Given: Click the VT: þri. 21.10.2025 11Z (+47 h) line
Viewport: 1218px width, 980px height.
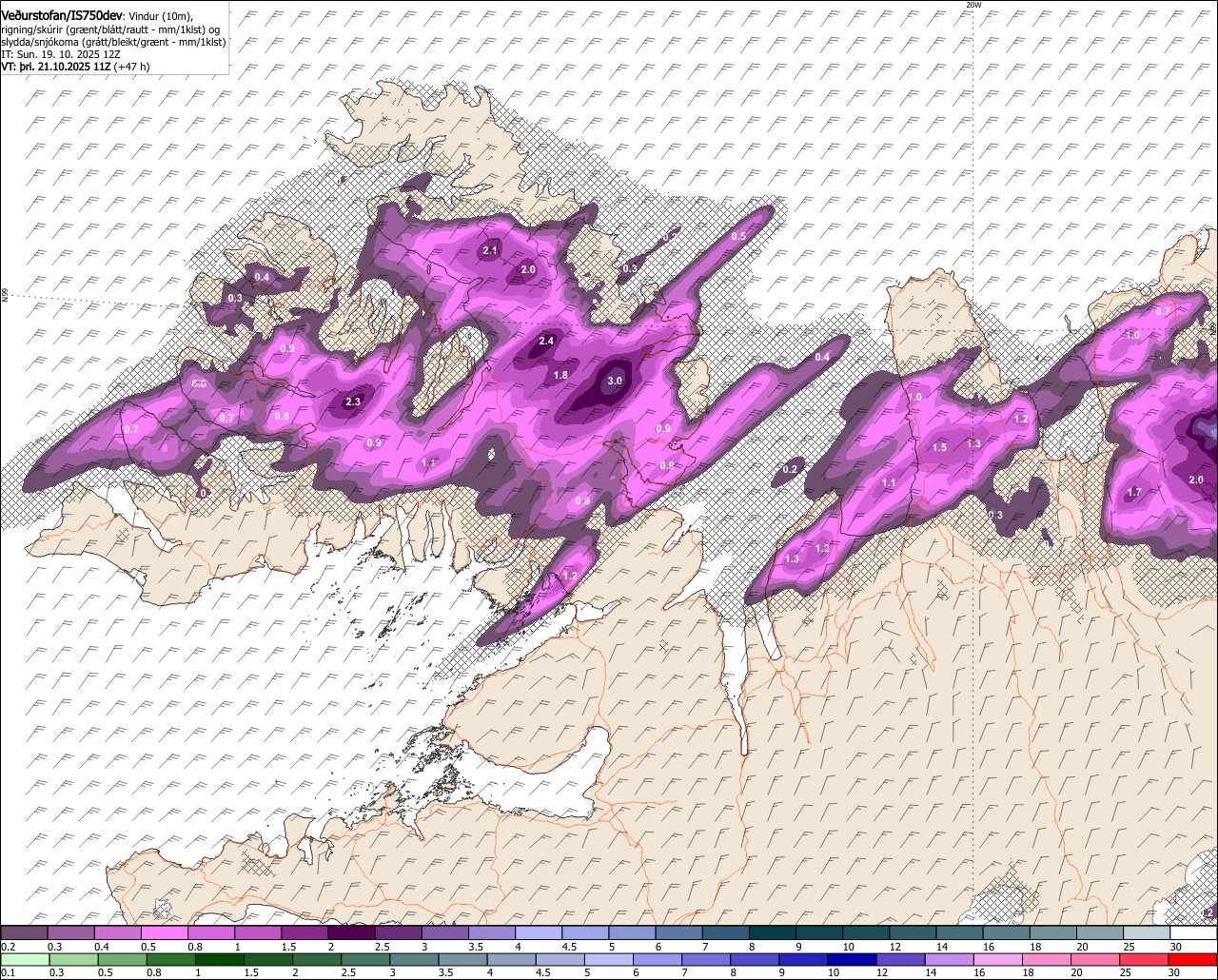Looking at the screenshot, I should click(x=76, y=68).
